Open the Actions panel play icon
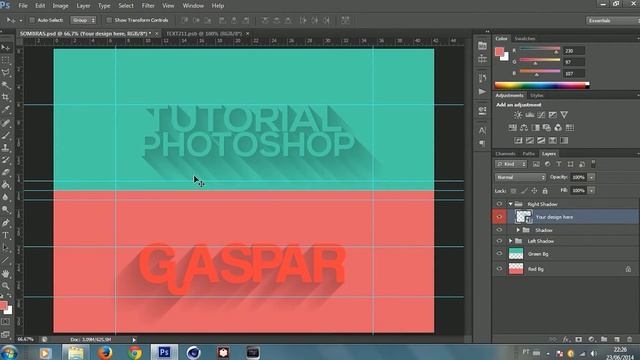Screen dimensions: 640x360 tap(482, 92)
